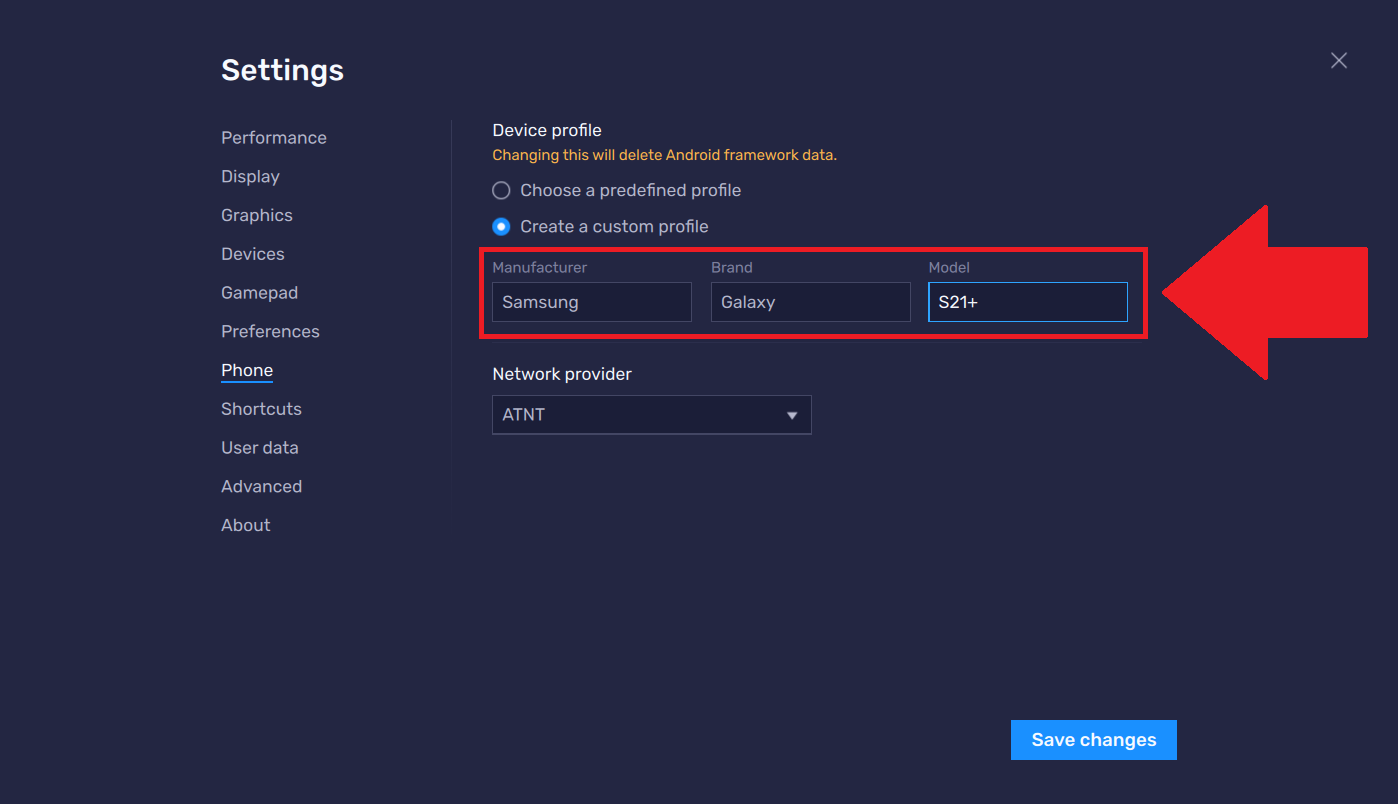Open Display settings
1398x804 pixels.
250,176
